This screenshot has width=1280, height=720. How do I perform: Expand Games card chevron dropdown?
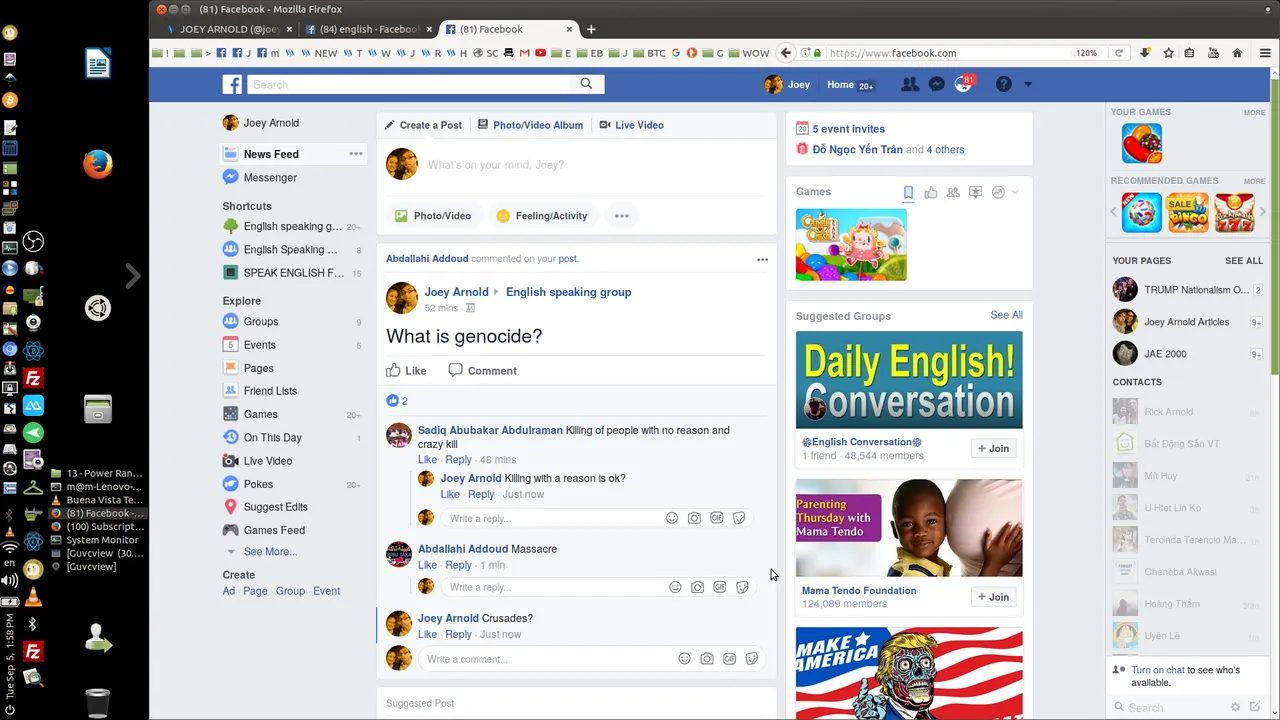point(1015,192)
